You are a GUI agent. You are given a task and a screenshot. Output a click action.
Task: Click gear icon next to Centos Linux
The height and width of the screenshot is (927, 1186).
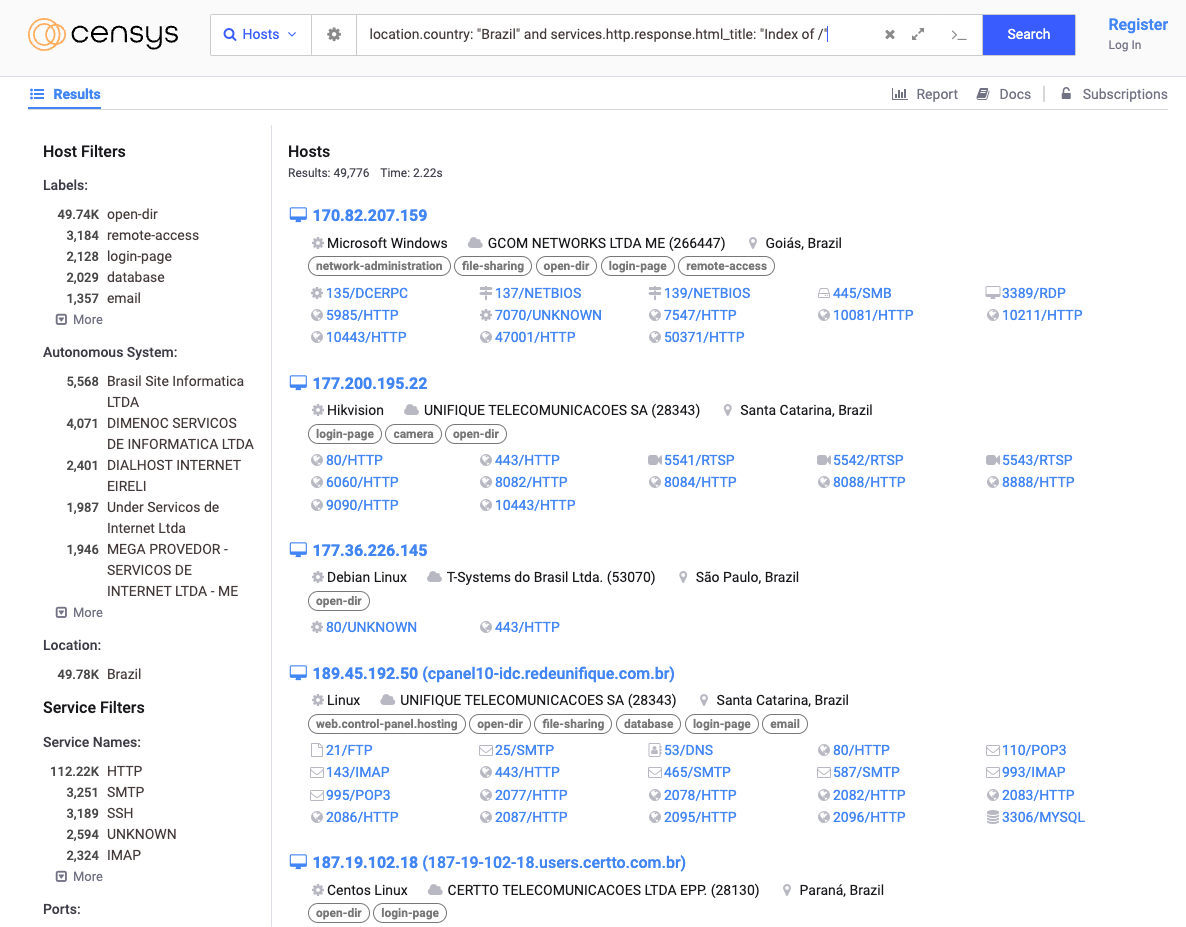tap(318, 890)
